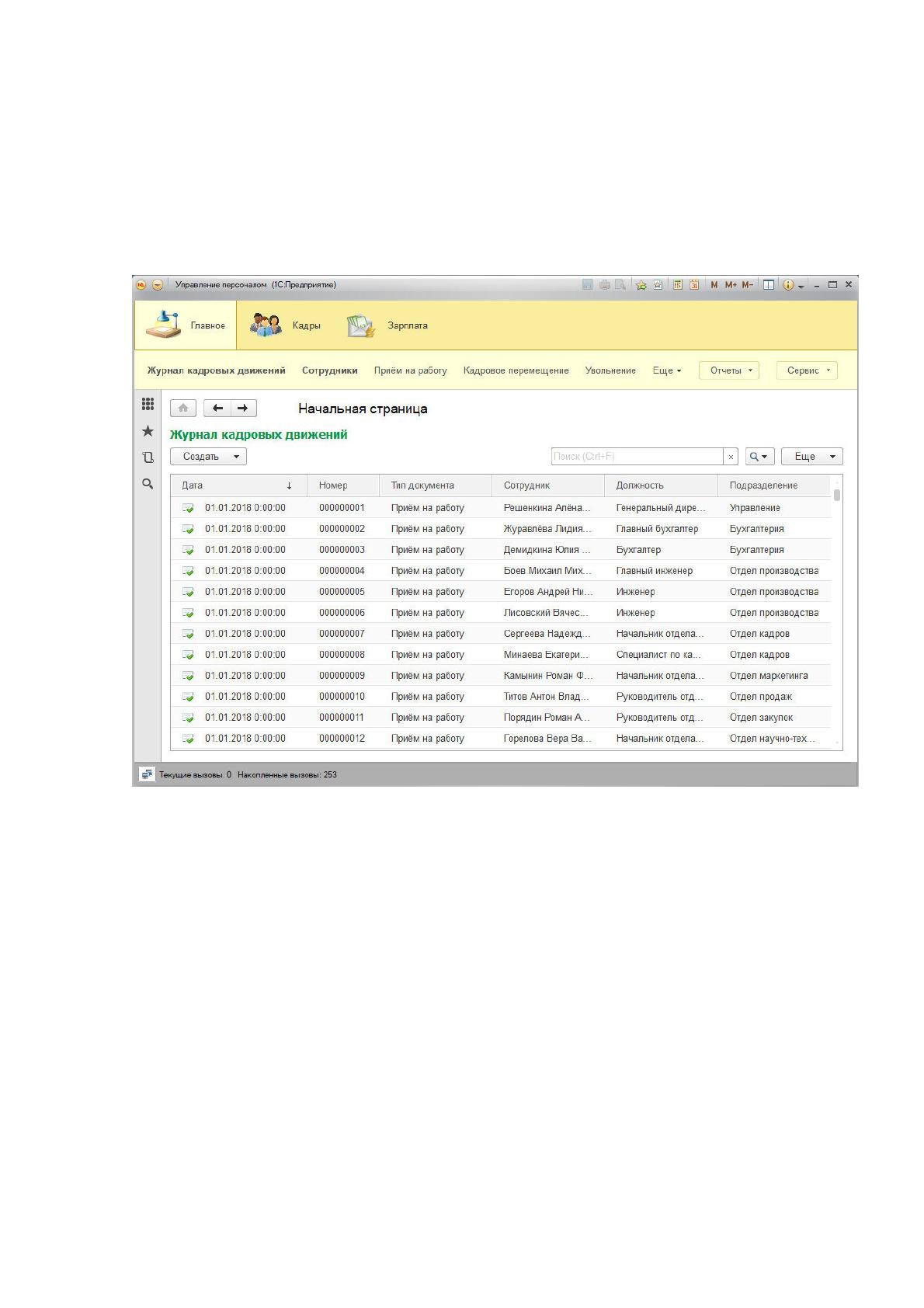Click the Save disk icon in the title bar

coord(588,285)
